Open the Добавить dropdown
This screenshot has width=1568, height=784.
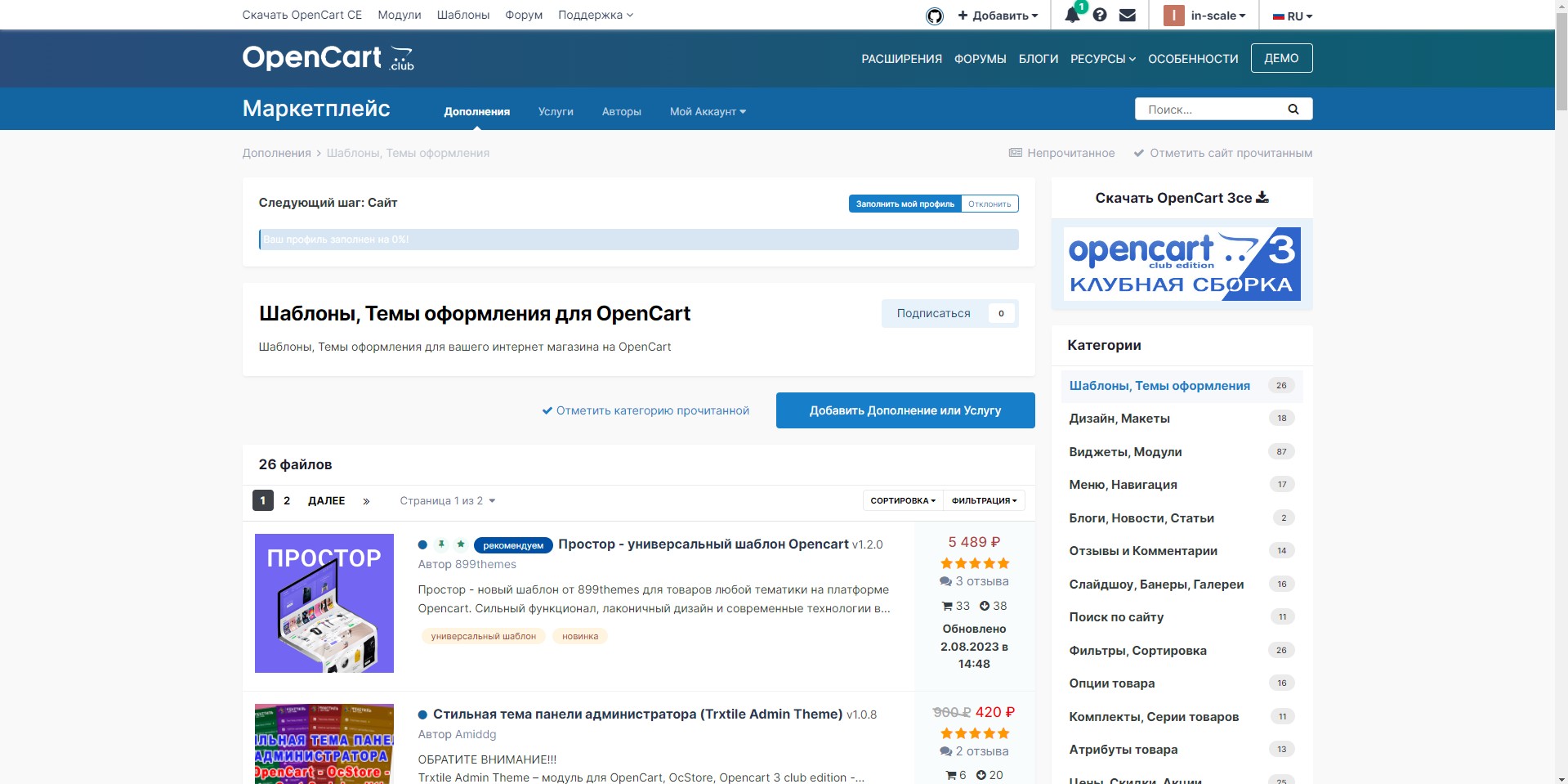998,16
